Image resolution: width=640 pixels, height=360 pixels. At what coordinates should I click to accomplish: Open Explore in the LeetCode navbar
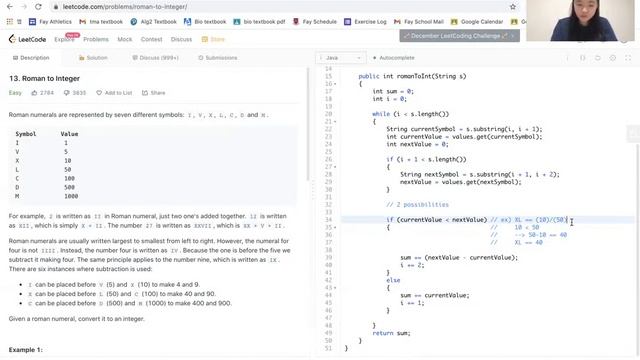[64, 39]
